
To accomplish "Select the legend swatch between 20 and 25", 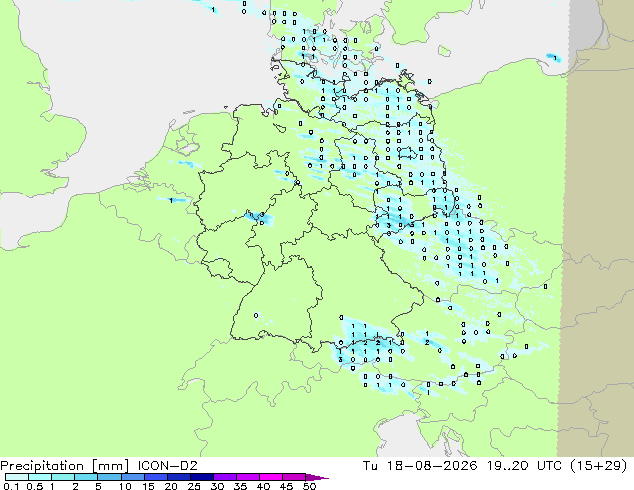I will [179, 477].
